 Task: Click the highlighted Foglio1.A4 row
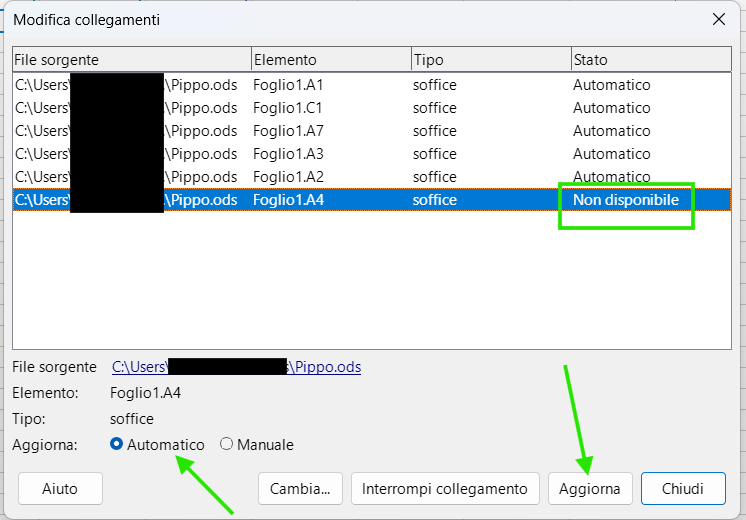[288, 200]
